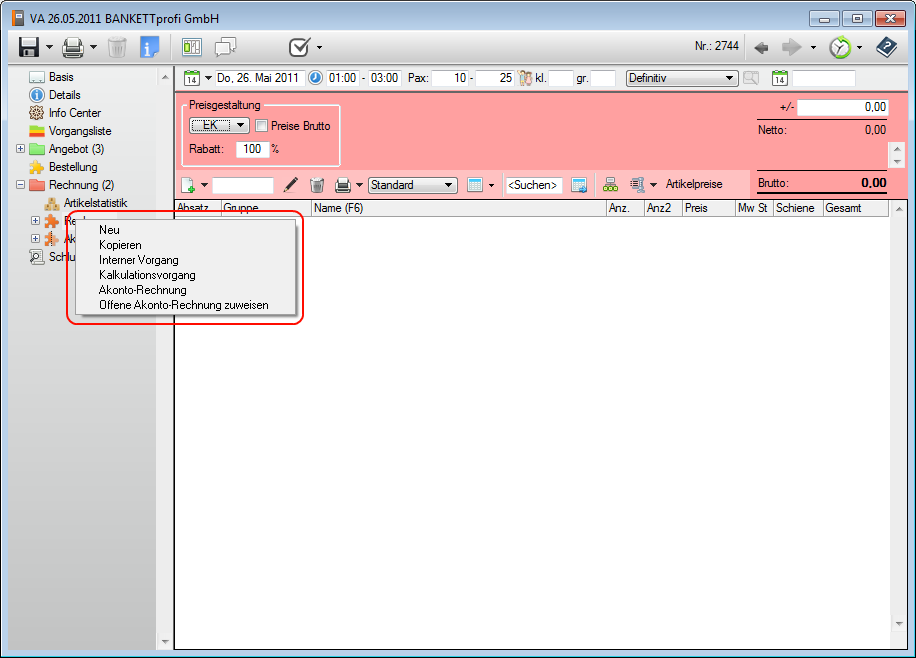Open the Info Center item in sidebar
This screenshot has height=658, width=916.
coord(74,113)
